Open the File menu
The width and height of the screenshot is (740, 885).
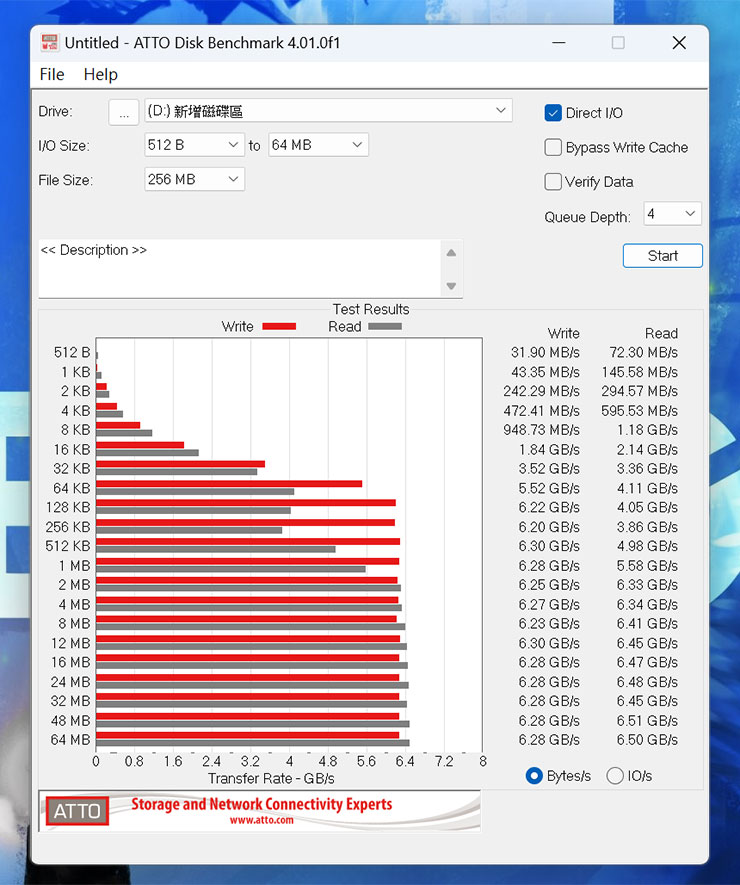tap(52, 75)
